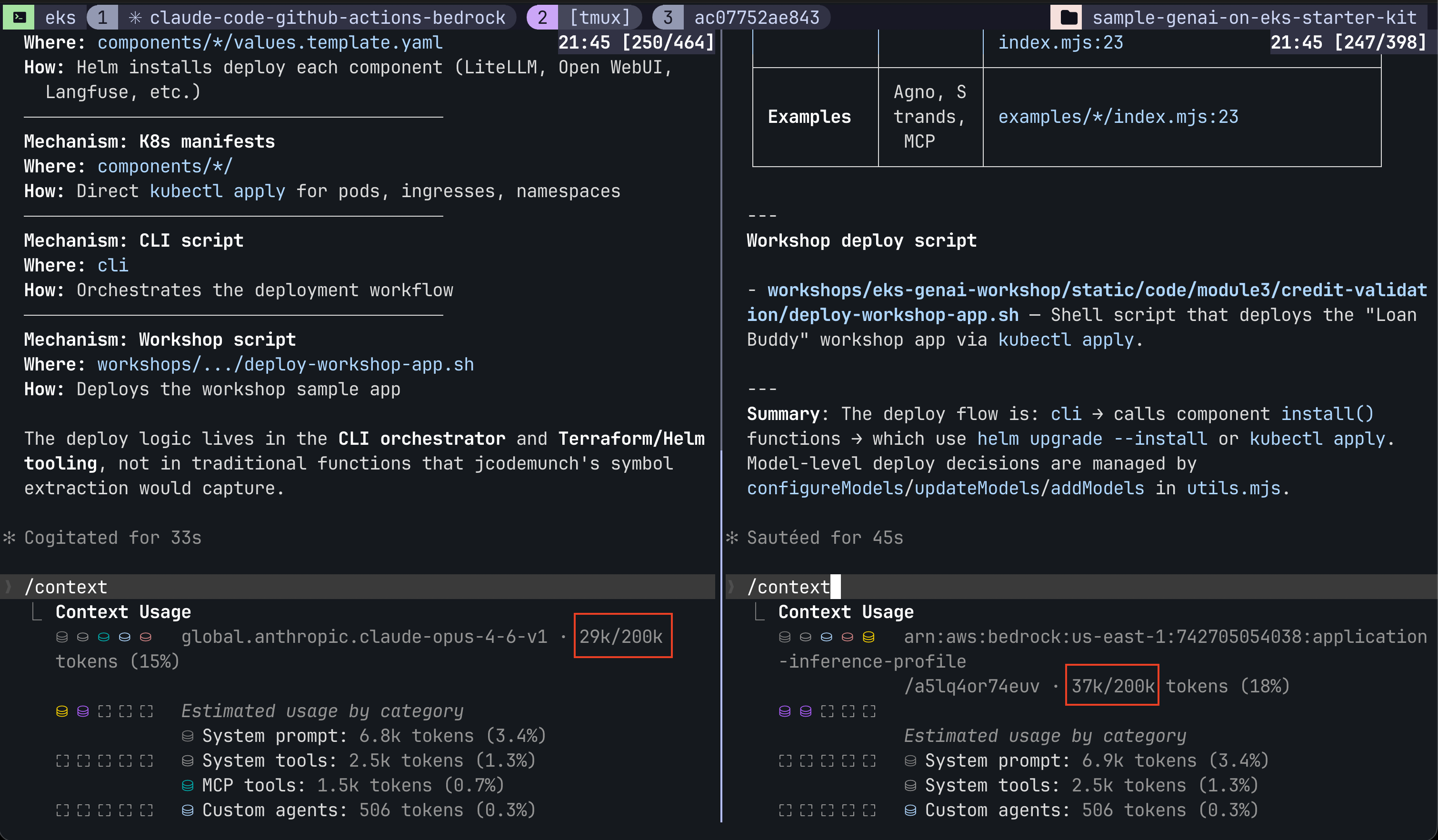
Task: Click the green terminal icon in tmux bar
Action: [x=19, y=17]
